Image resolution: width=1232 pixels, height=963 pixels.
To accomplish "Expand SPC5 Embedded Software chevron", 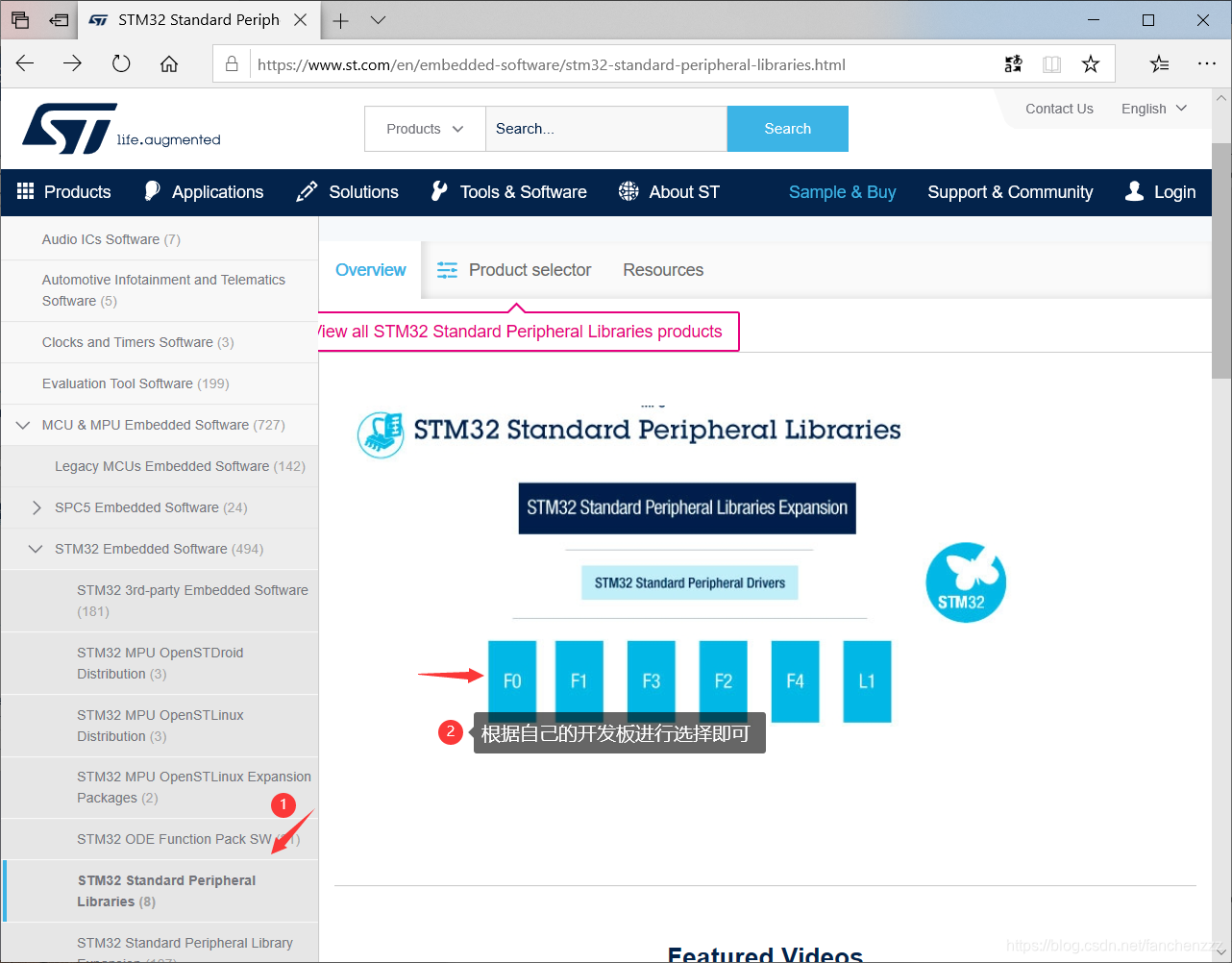I will pyautogui.click(x=37, y=507).
